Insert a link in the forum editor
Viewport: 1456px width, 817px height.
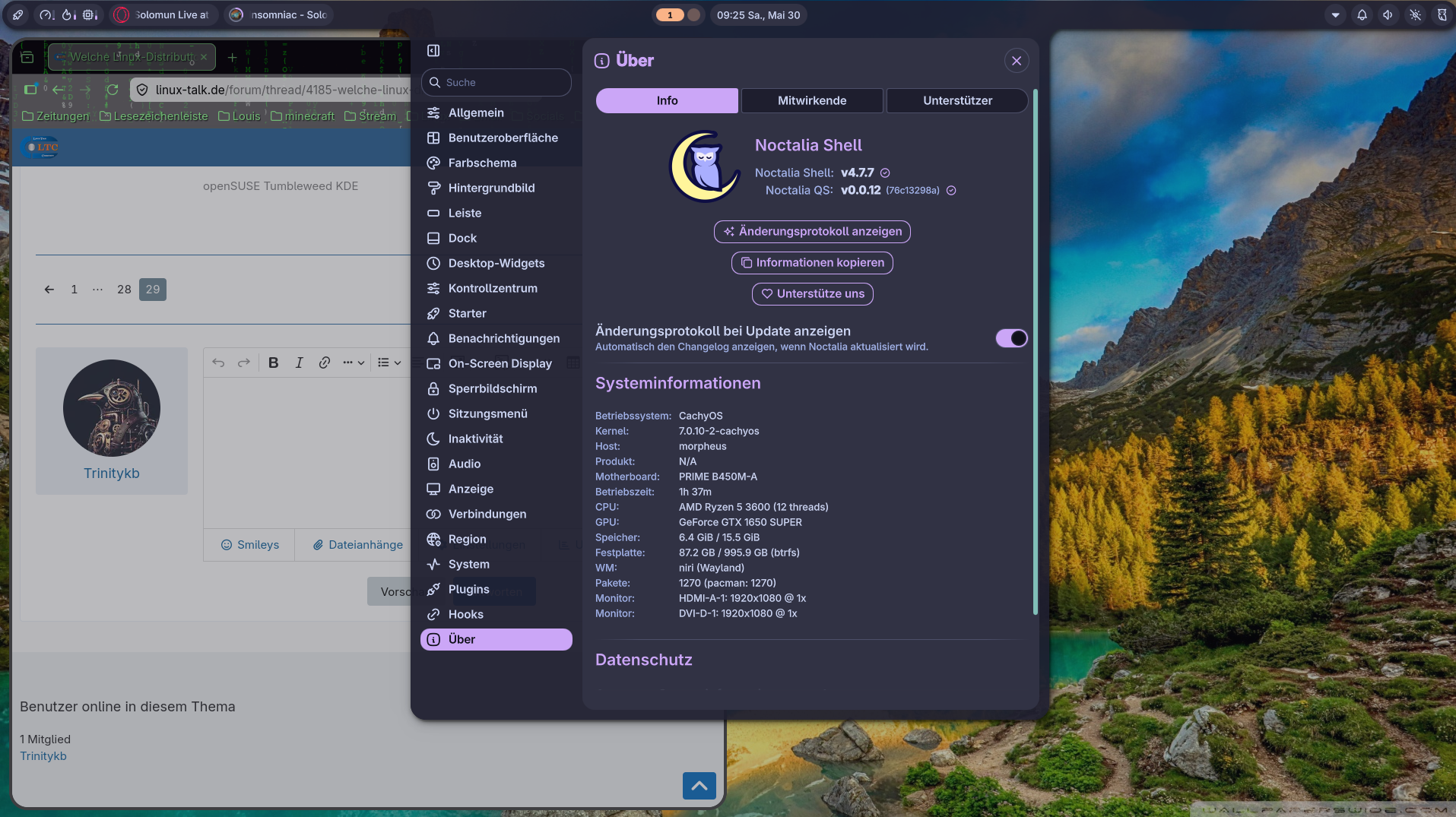coord(325,363)
